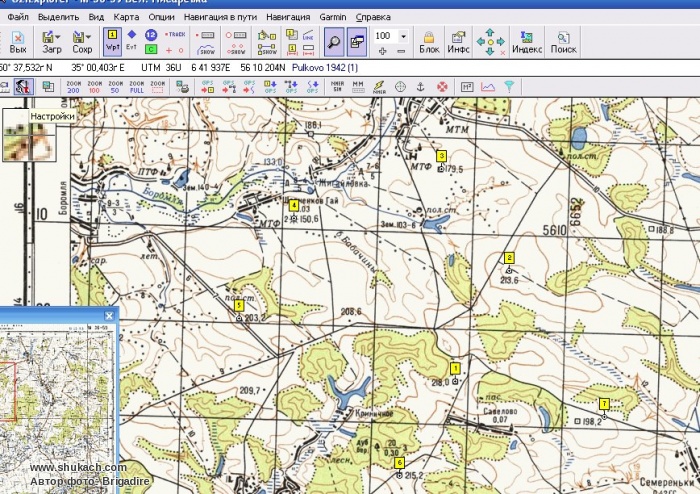This screenshot has width=700, height=494.
Task: Open the point control icon
Action: coord(236,35)
